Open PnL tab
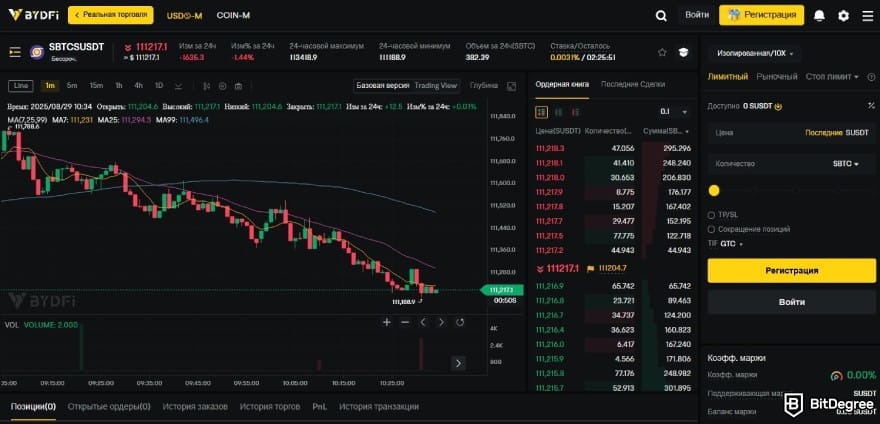880x424 pixels. (x=319, y=407)
